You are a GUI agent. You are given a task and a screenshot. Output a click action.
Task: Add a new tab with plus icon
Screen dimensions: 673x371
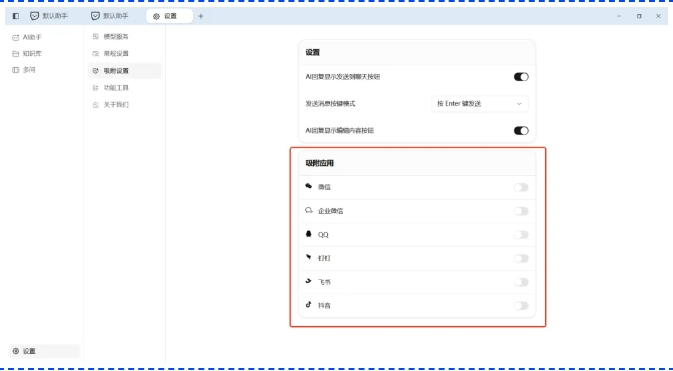pos(200,16)
